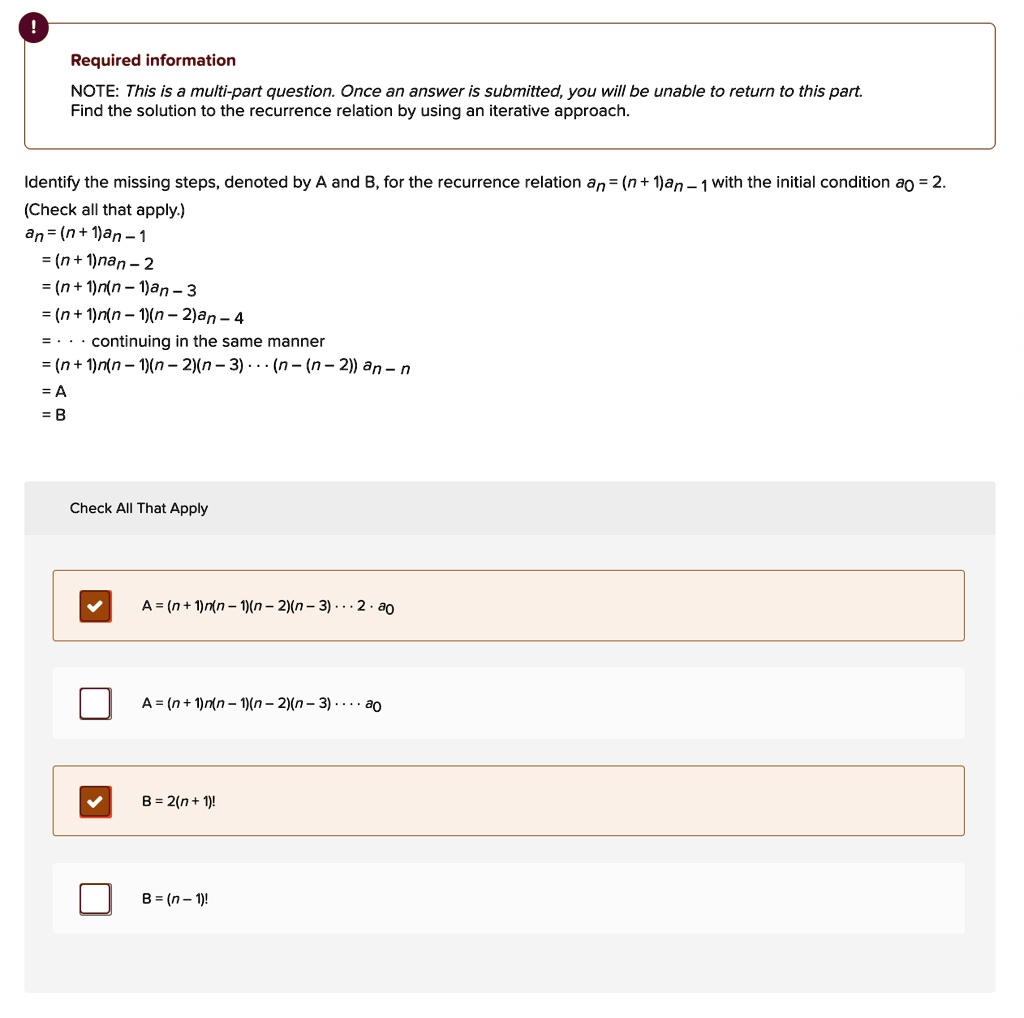This screenshot has width=1024, height=1018.
Task: Select the unchecked A answer formula text
Action: [262, 704]
